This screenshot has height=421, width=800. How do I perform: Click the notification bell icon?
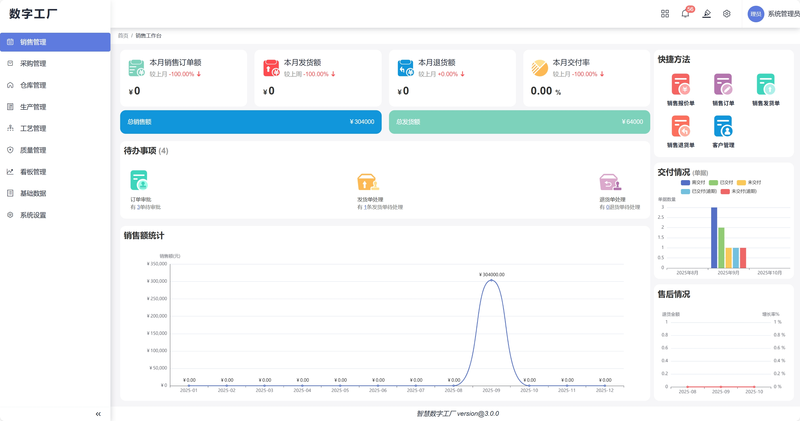click(686, 14)
